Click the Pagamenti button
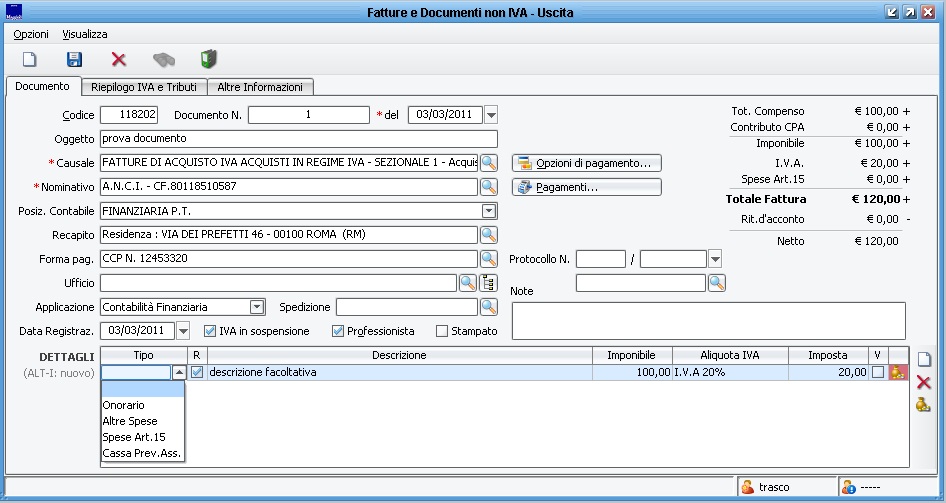The height and width of the screenshot is (503, 946). (x=587, y=187)
